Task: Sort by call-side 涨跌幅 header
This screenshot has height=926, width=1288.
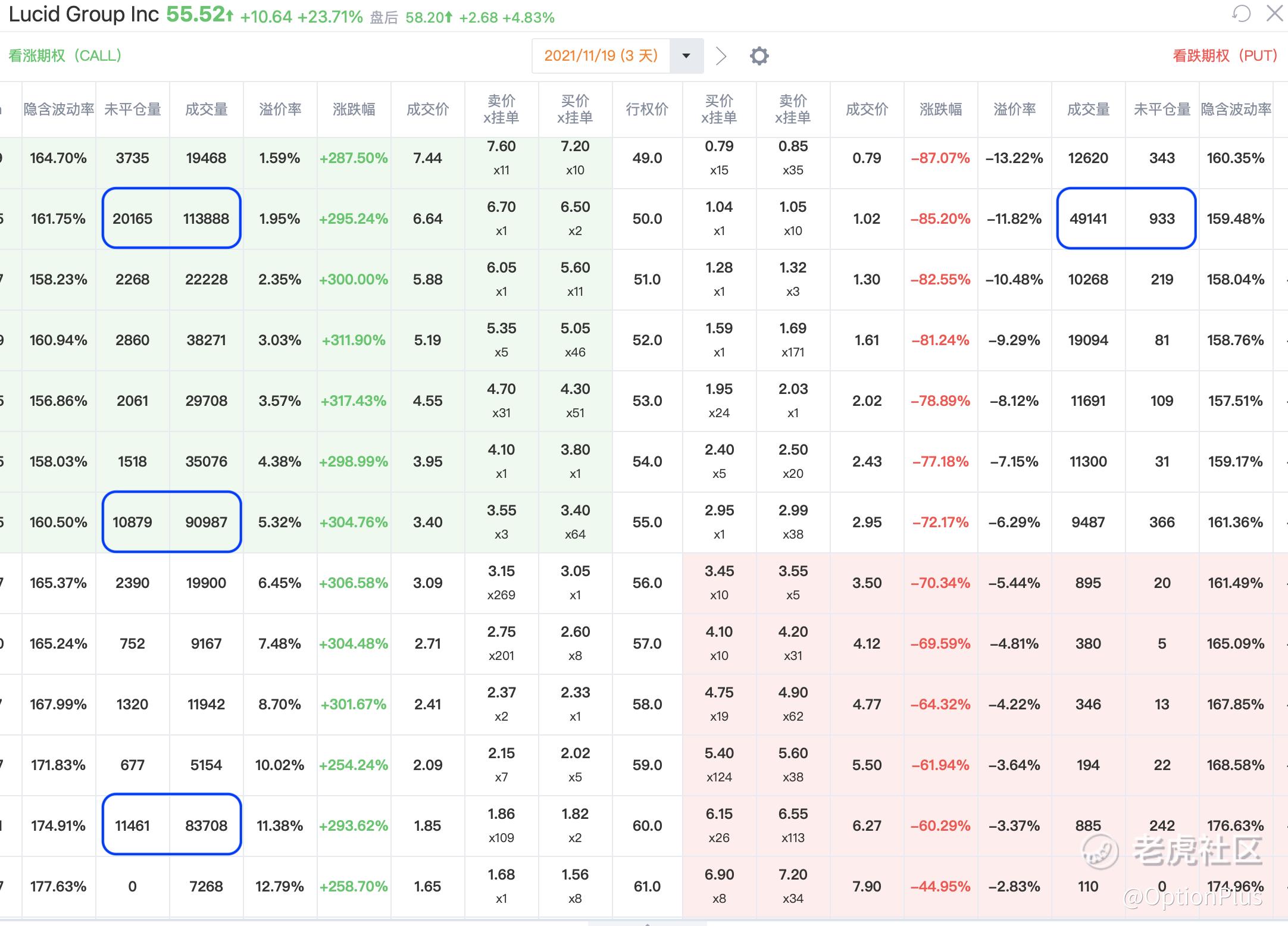Action: coord(354,110)
